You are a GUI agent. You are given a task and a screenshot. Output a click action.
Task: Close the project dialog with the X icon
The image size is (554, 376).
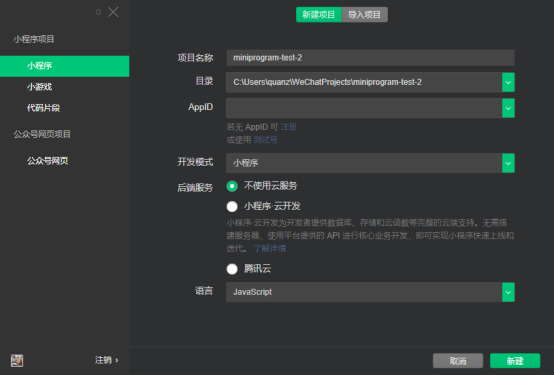point(113,12)
